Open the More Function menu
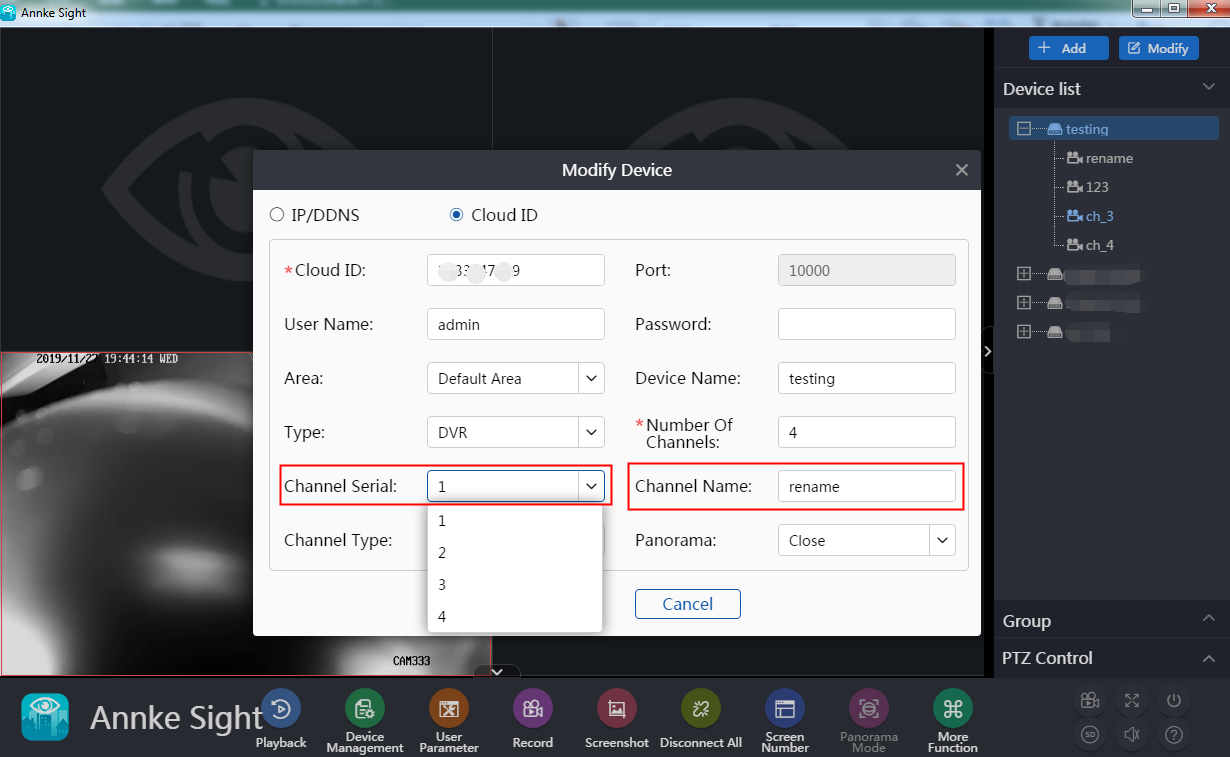The image size is (1230, 757). [953, 709]
